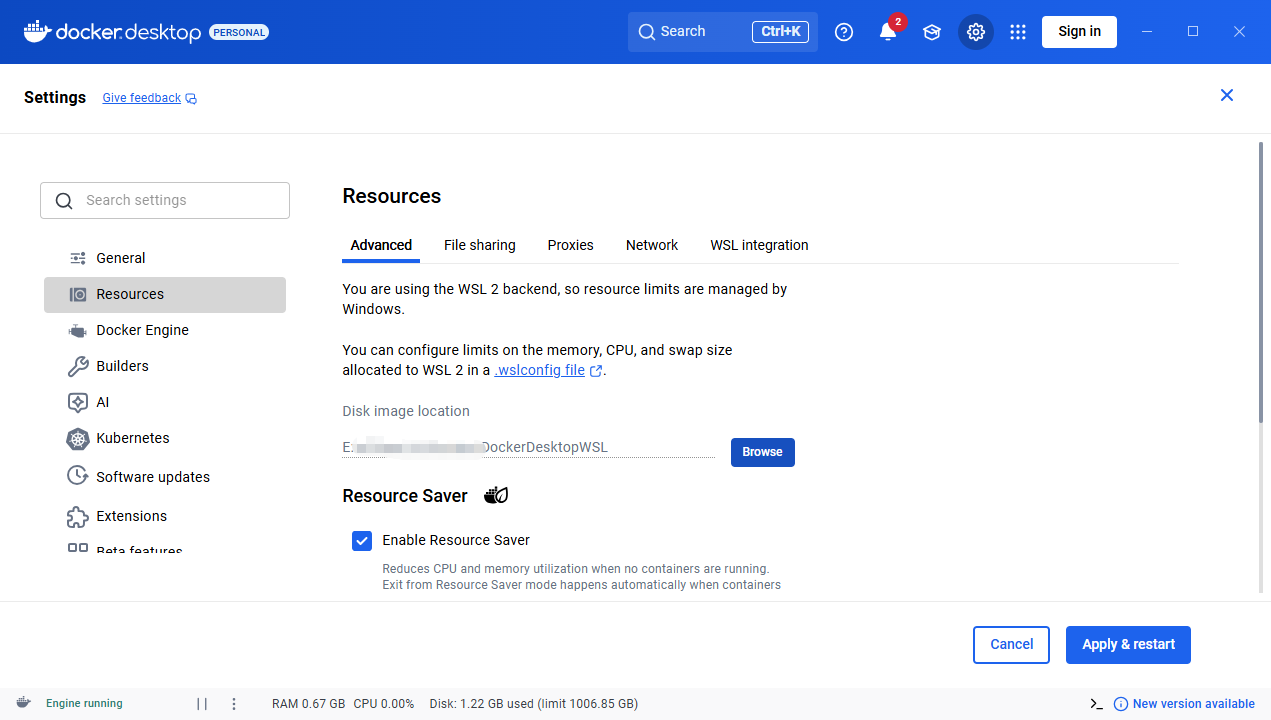This screenshot has height=720, width=1271.
Task: Click Apply & restart button
Action: pyautogui.click(x=1128, y=645)
